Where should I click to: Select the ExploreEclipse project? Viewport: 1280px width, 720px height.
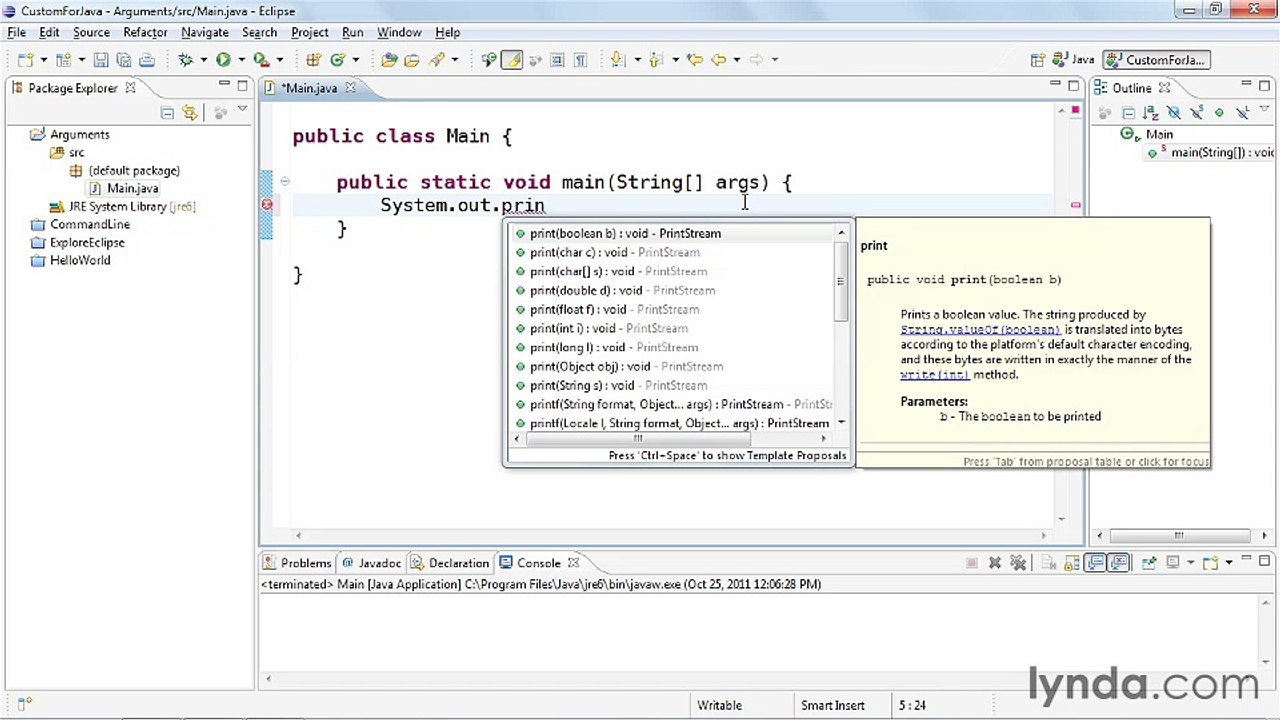(87, 243)
